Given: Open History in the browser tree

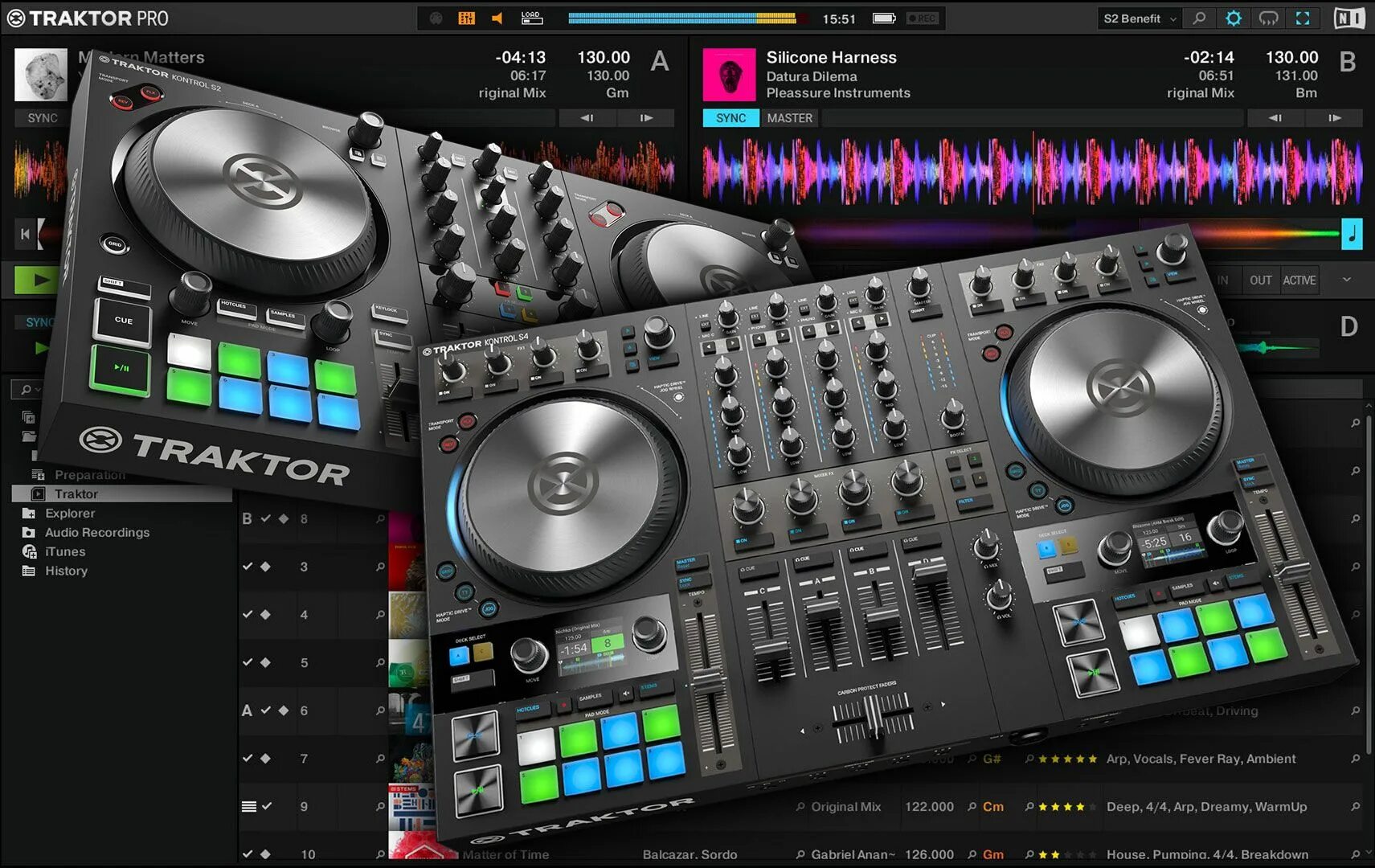Looking at the screenshot, I should click(66, 571).
